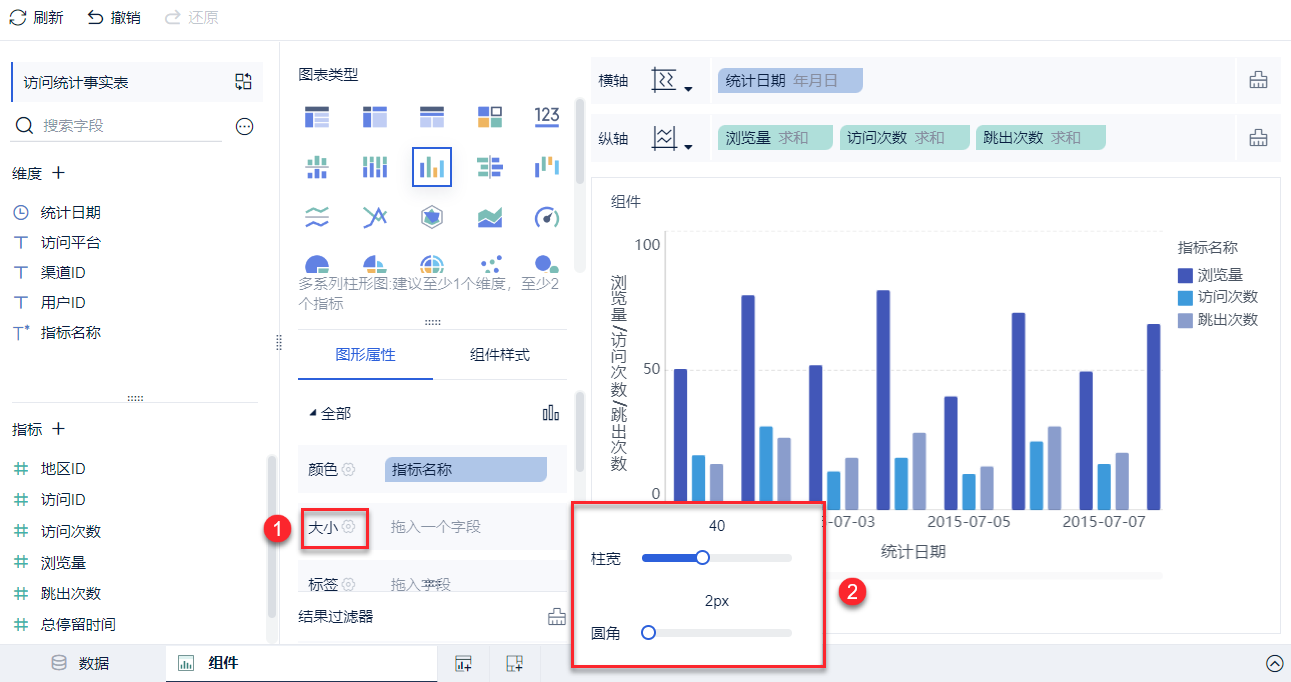Select the 访问平台 dimension field
Image resolution: width=1291 pixels, height=682 pixels.
click(70, 243)
